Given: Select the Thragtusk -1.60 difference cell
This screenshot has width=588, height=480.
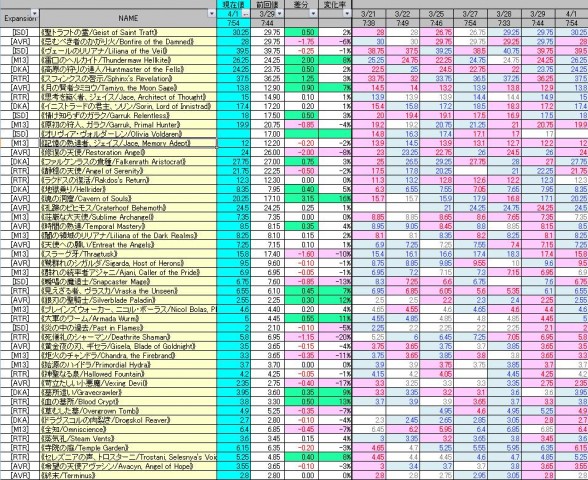Looking at the screenshot, I should 301,254.
